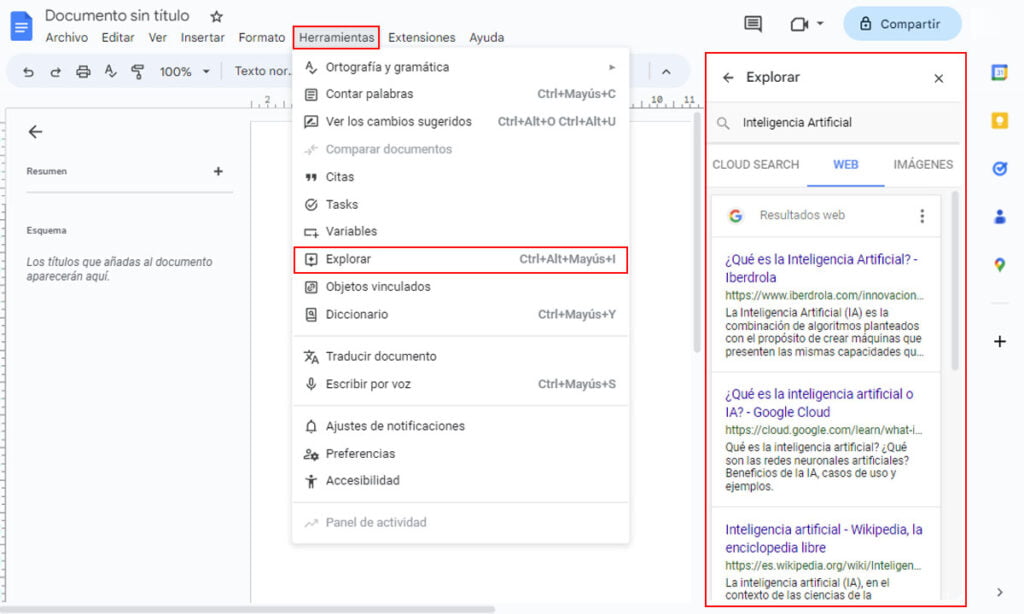Select Ver los cambios sugeridos
This screenshot has height=614, width=1024.
point(460,122)
